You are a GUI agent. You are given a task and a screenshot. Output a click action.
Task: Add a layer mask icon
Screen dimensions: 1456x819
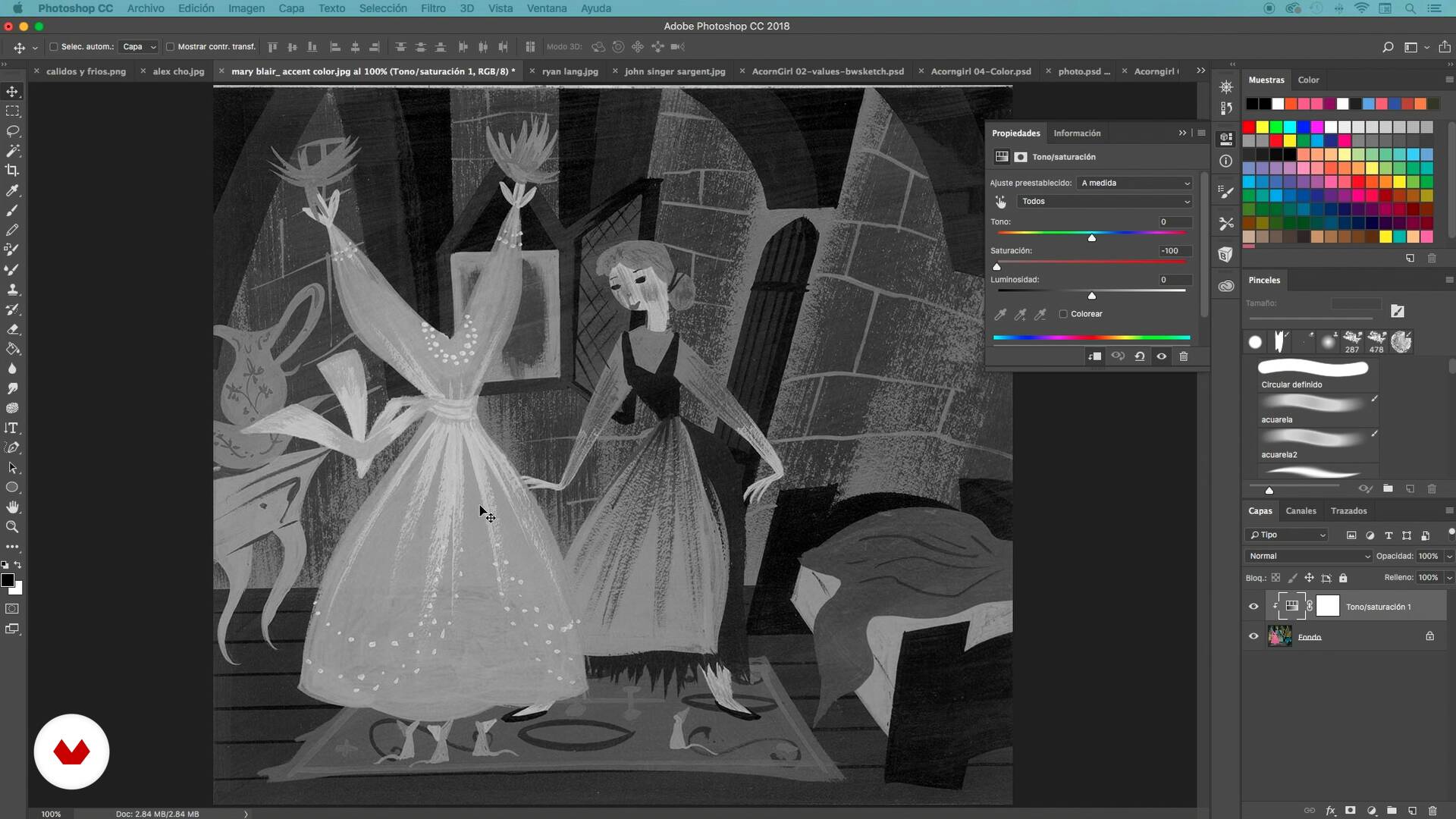click(x=1351, y=811)
